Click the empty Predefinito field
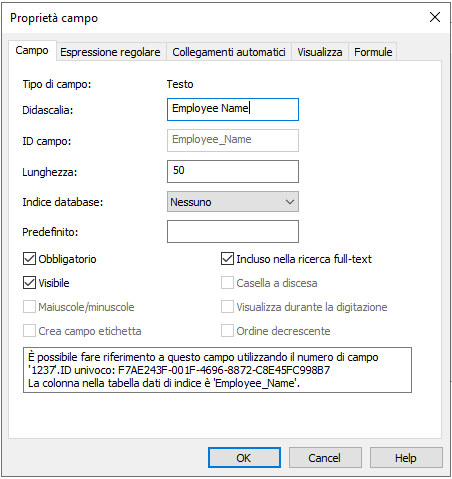 233,231
